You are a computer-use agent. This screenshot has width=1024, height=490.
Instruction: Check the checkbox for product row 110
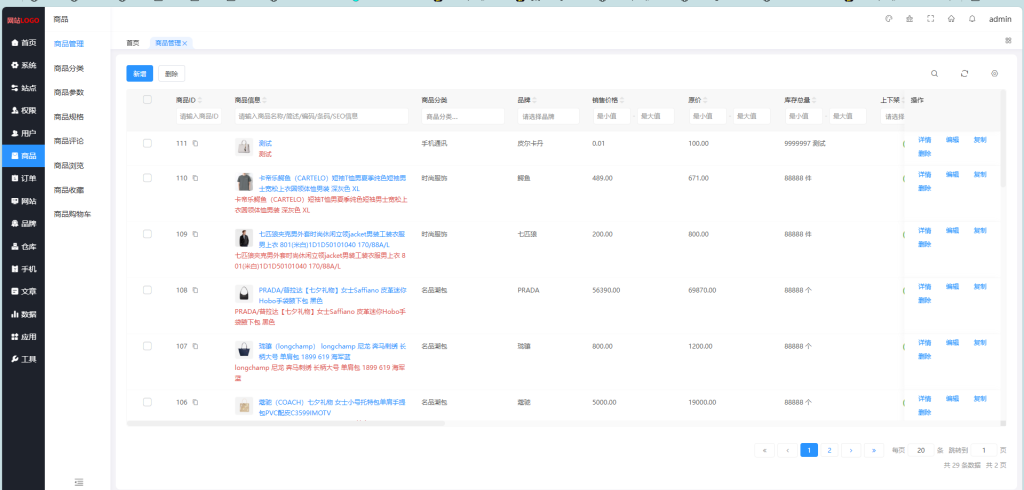point(147,178)
